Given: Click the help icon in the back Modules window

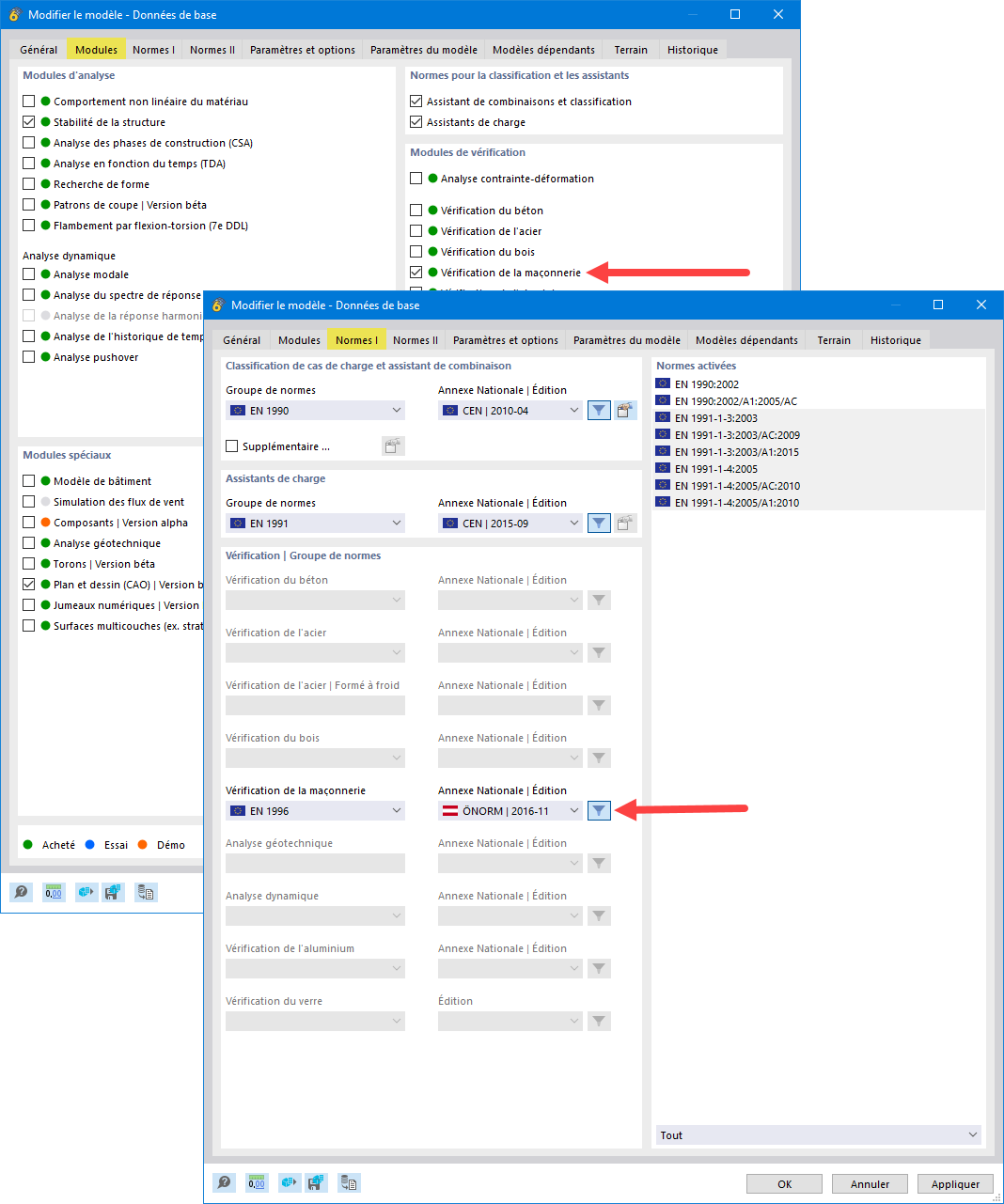Looking at the screenshot, I should point(21,892).
